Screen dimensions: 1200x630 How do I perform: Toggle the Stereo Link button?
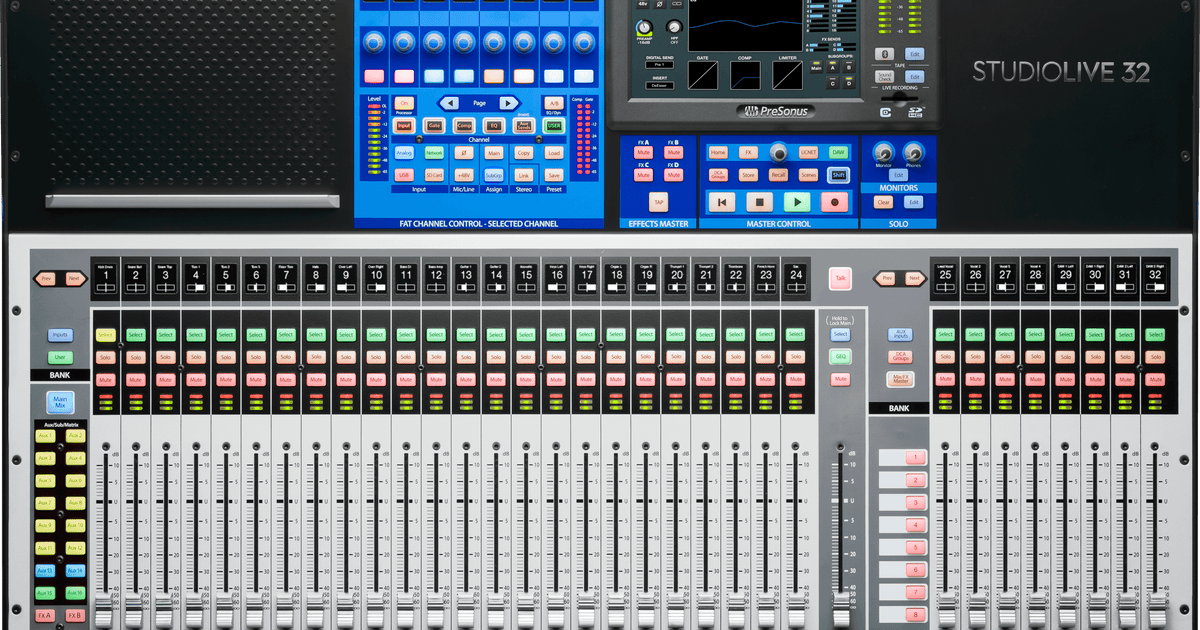524,175
